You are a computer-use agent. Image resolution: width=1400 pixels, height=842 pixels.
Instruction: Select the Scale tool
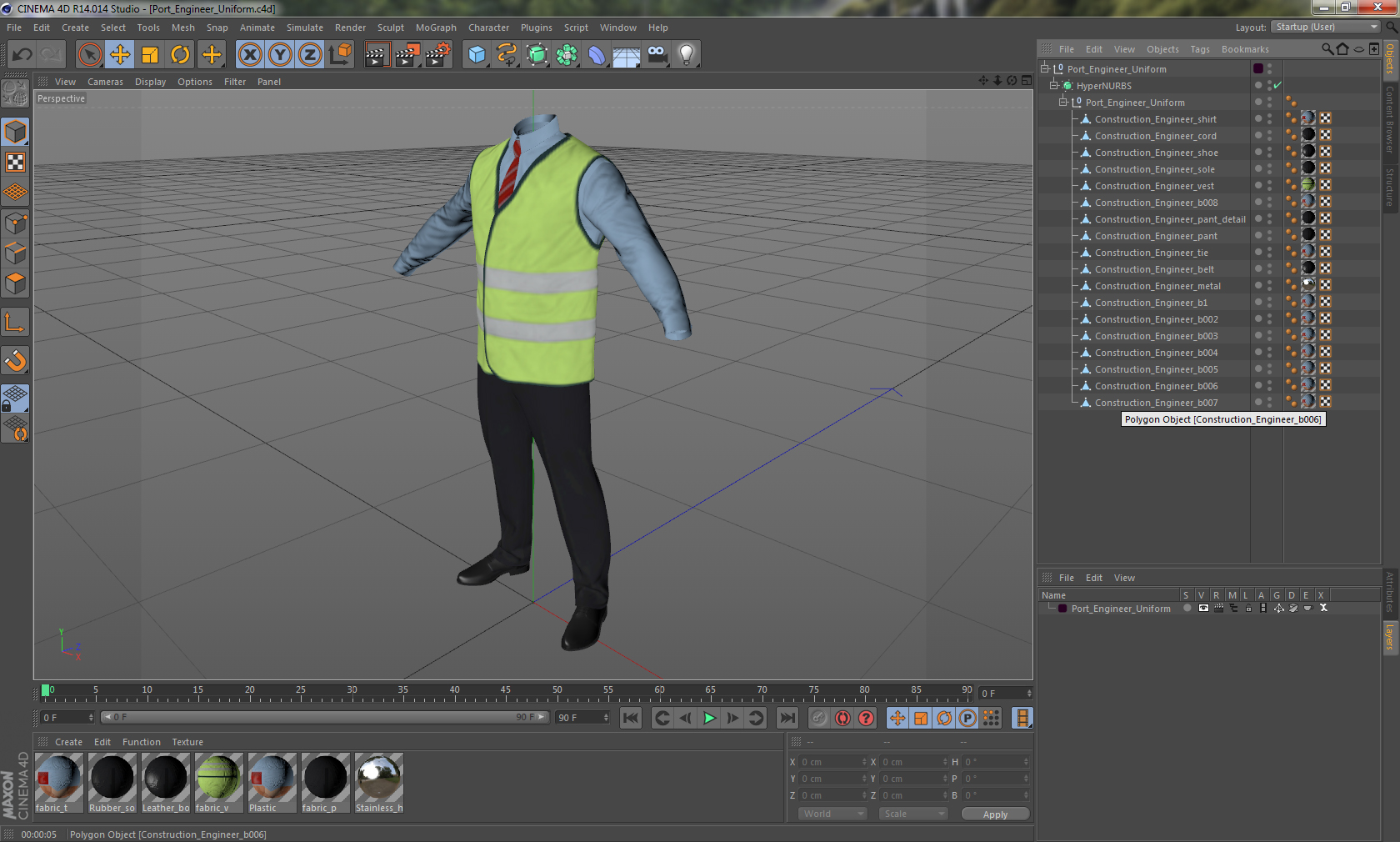click(150, 55)
